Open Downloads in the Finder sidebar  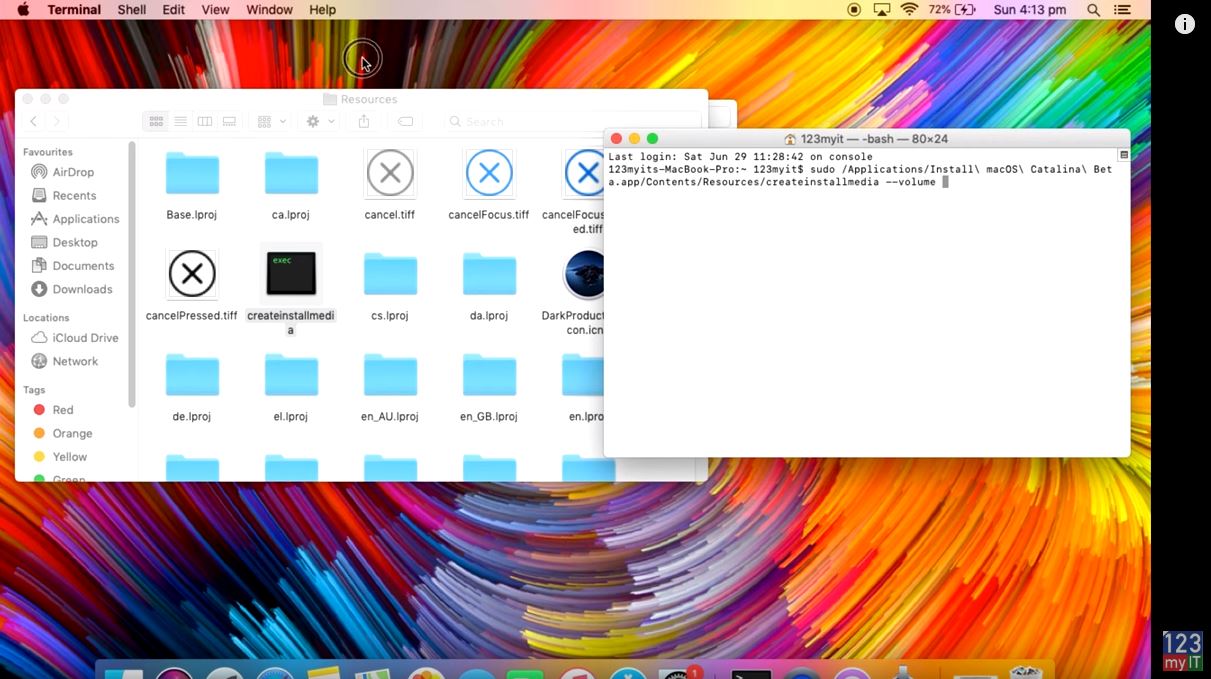82,289
